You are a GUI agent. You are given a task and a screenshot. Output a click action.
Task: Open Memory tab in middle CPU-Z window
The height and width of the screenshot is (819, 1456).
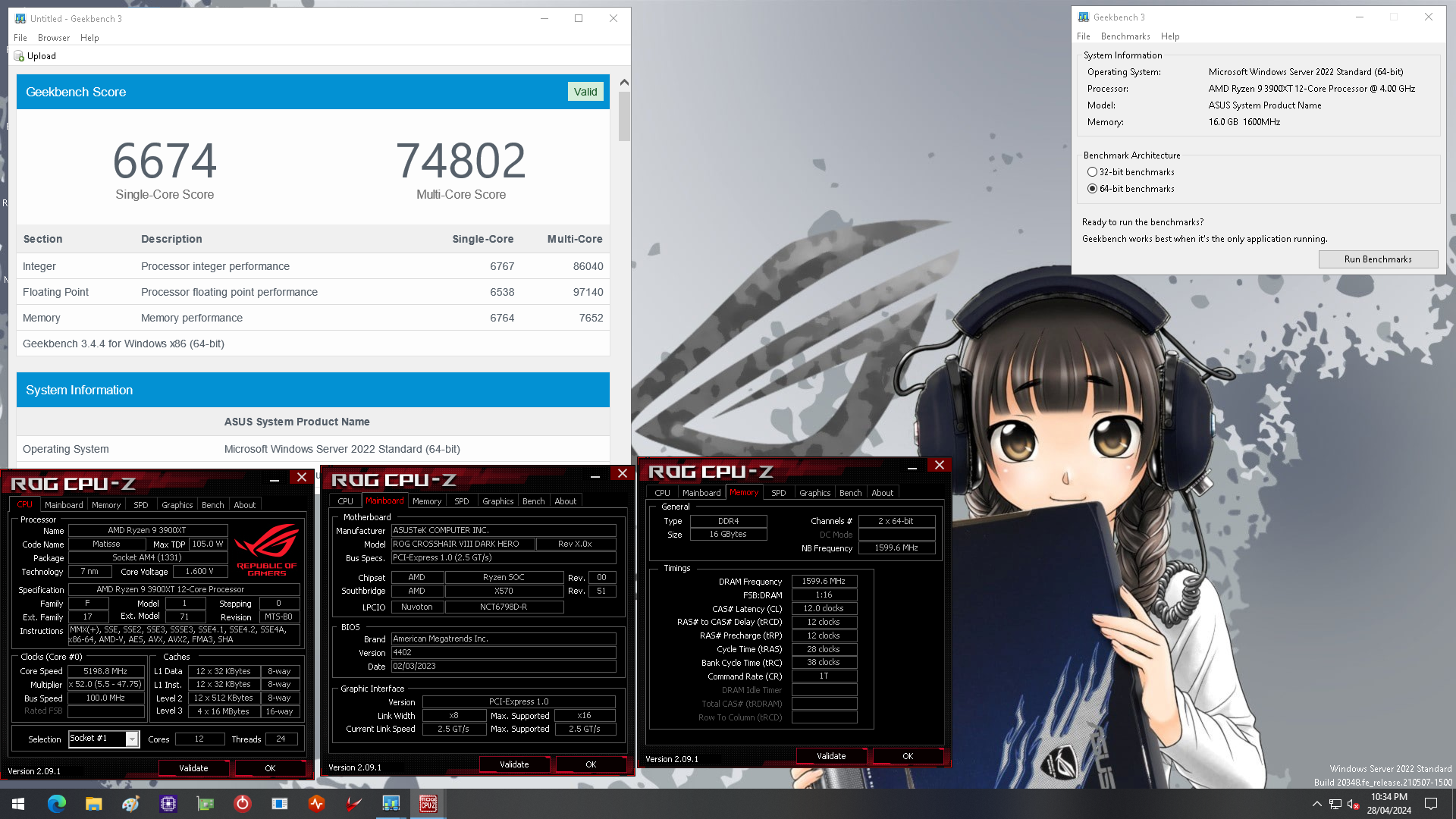427,501
